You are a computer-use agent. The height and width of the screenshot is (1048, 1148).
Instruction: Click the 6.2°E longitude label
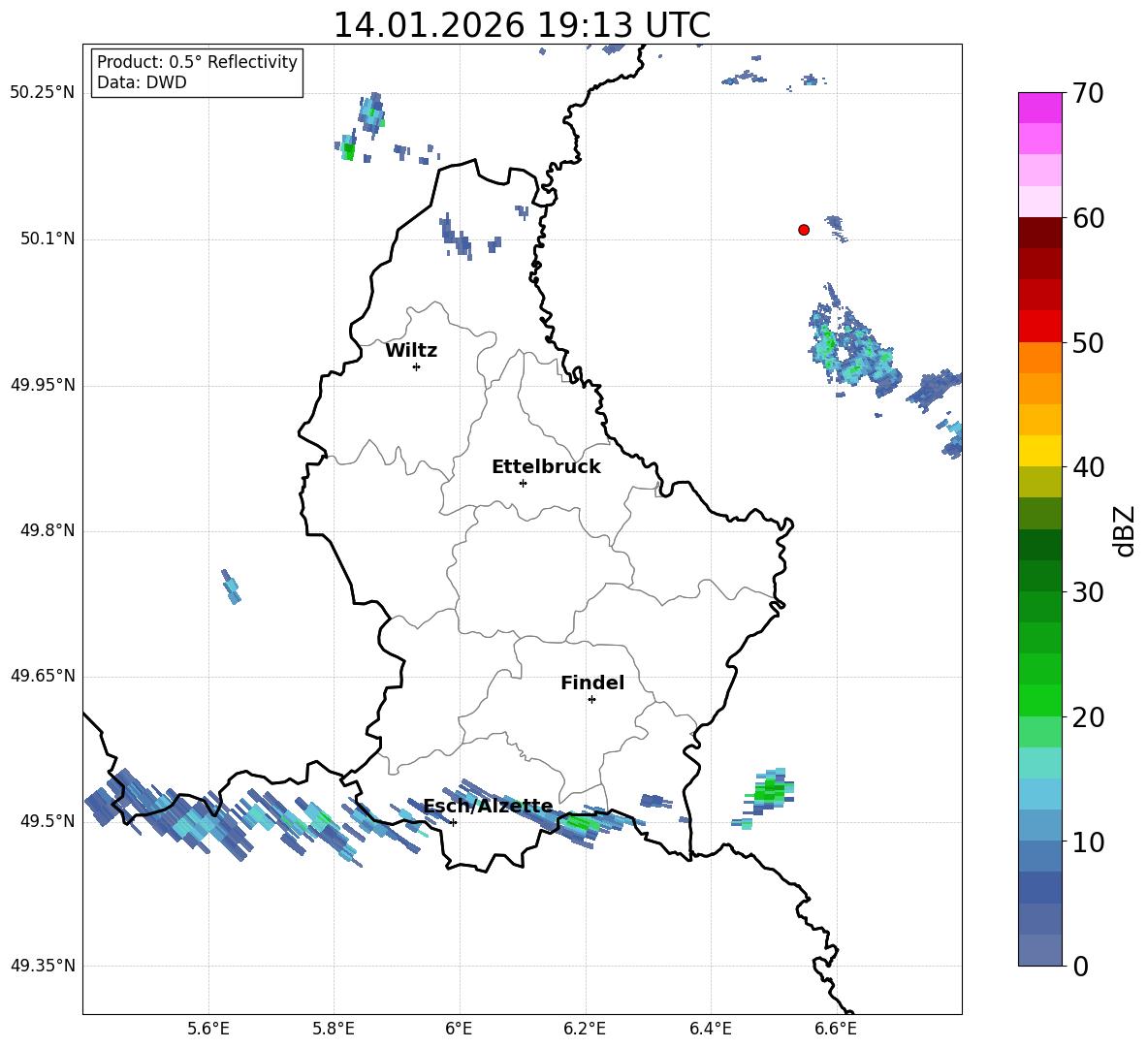(585, 1029)
